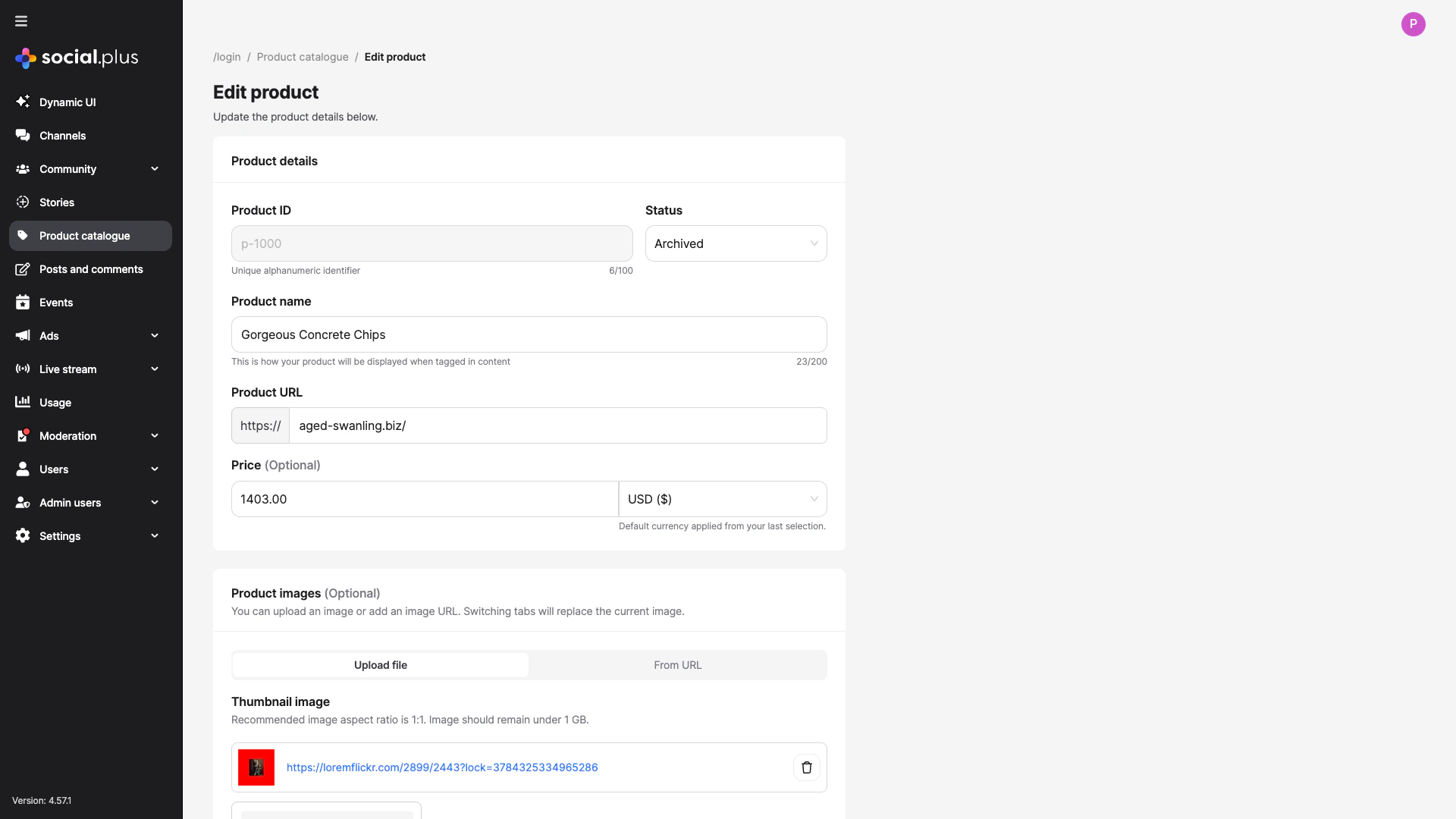Edit the Price input field

[424, 498]
